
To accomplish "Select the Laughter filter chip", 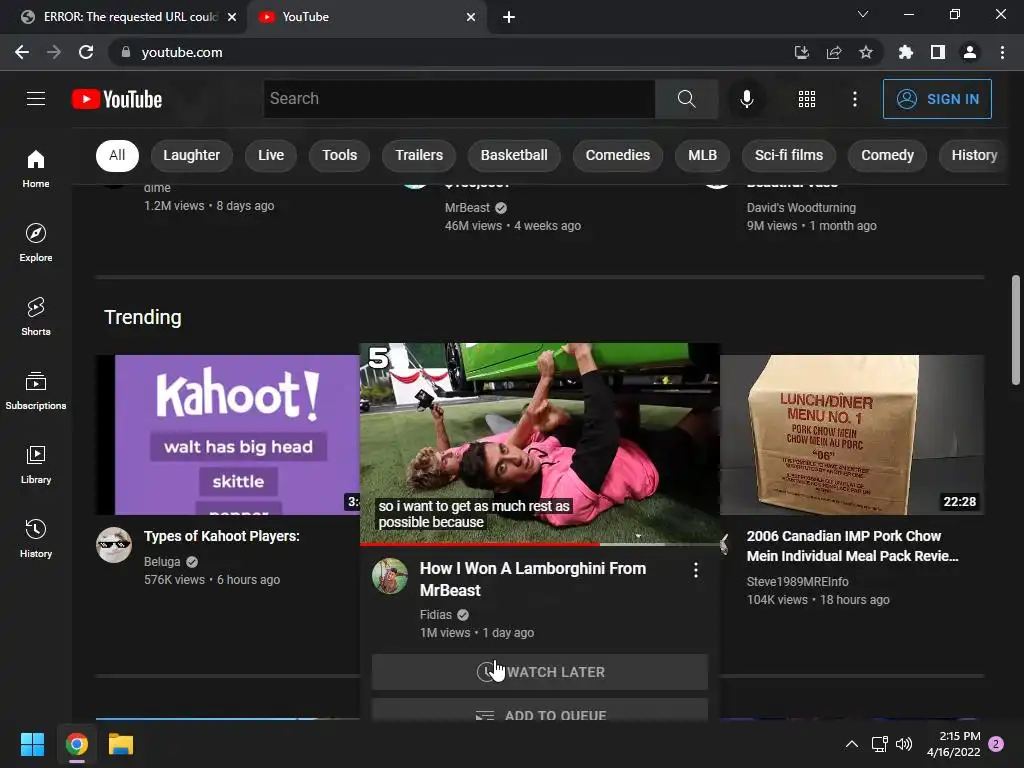I will point(191,155).
